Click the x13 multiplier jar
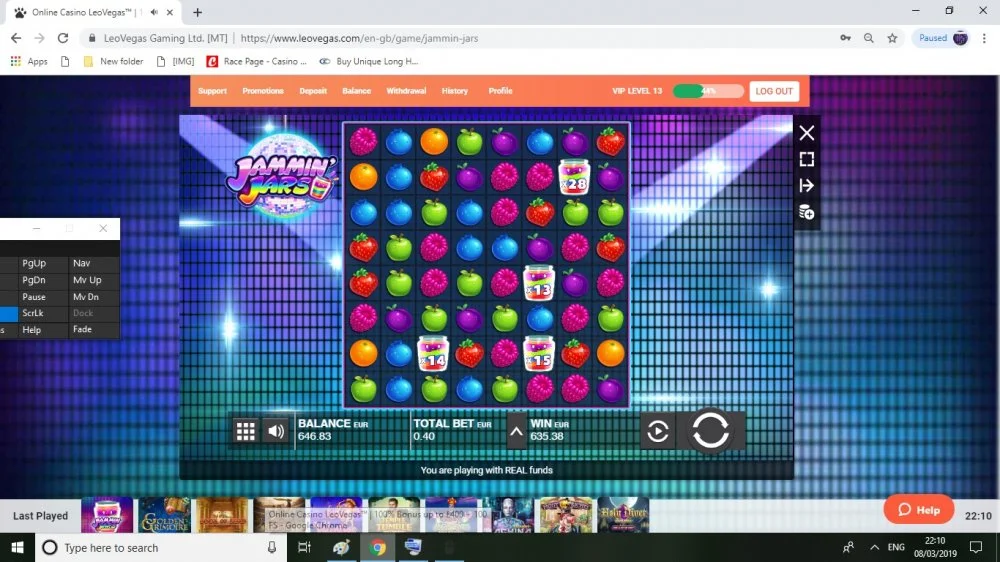This screenshot has width=1000, height=562. [x=539, y=283]
